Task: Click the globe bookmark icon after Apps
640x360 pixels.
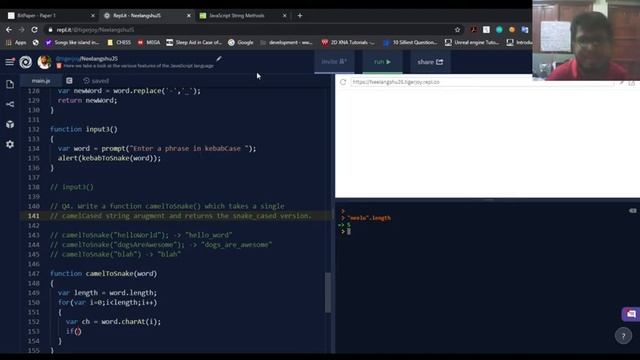Action: (36, 42)
